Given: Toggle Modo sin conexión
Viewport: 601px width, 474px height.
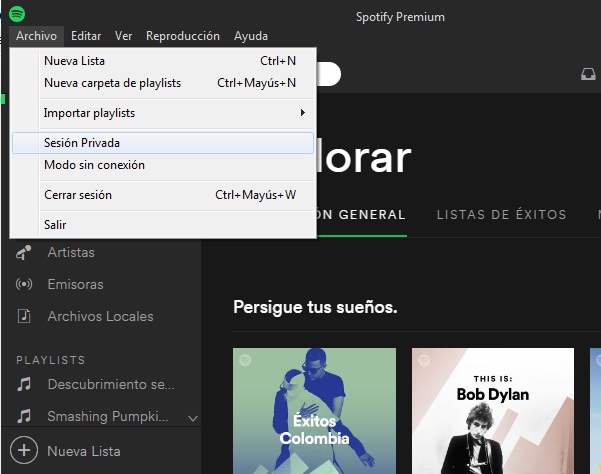Looking at the screenshot, I should pos(163,165).
